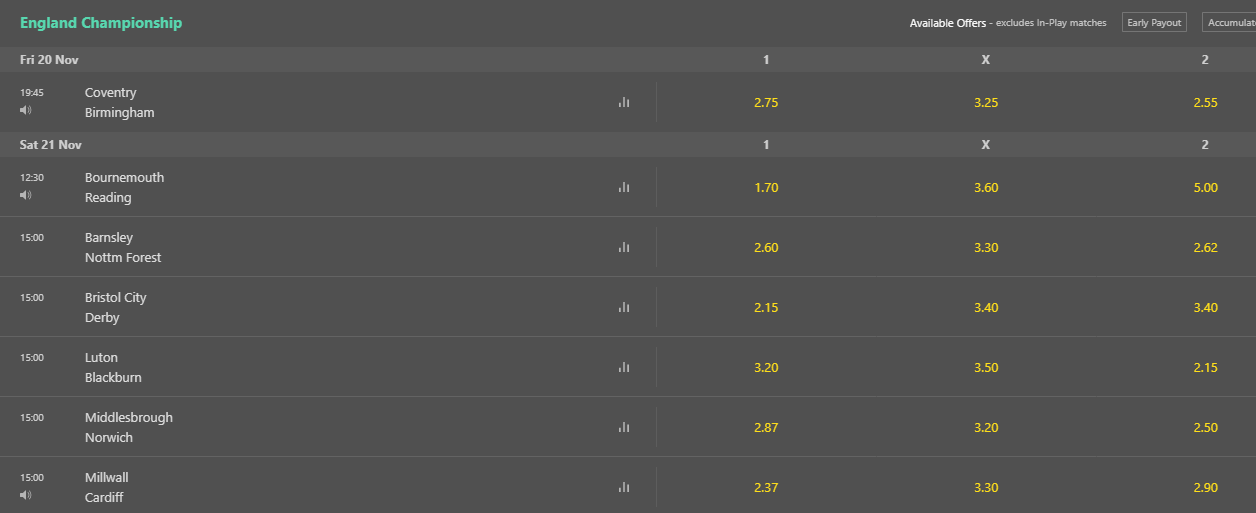Click audio speaker icon for Coventry match
Viewport: 1256px width, 513px height.
[x=26, y=110]
